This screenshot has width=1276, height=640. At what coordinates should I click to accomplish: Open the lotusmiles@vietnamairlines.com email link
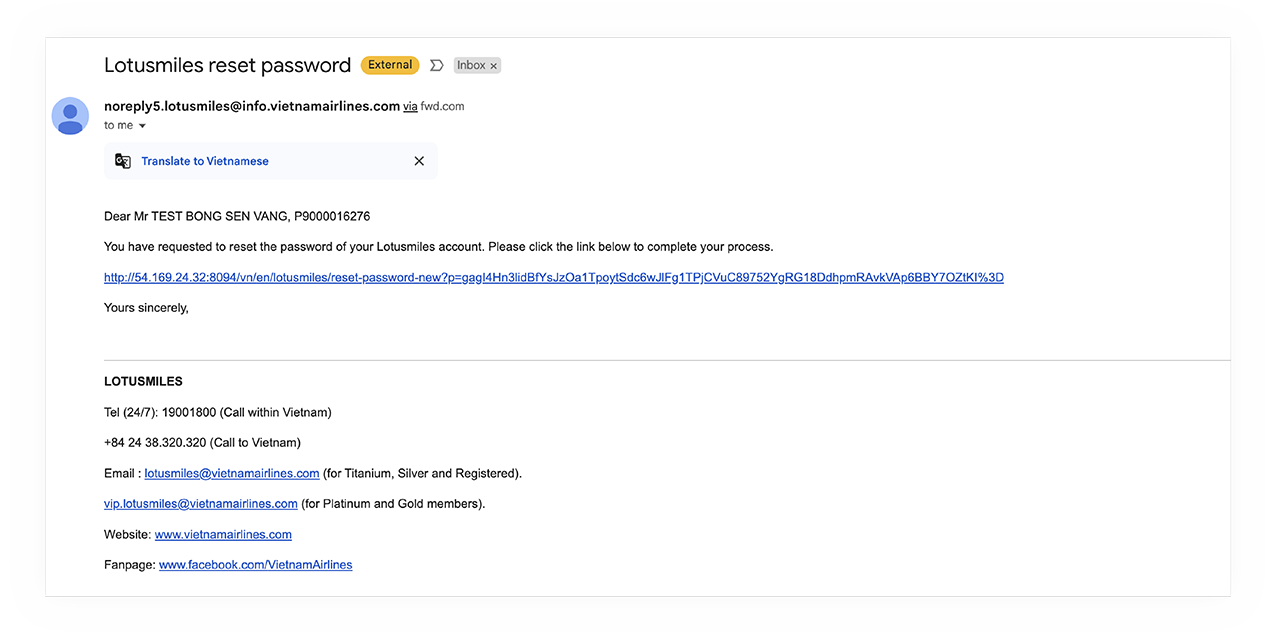tap(231, 473)
